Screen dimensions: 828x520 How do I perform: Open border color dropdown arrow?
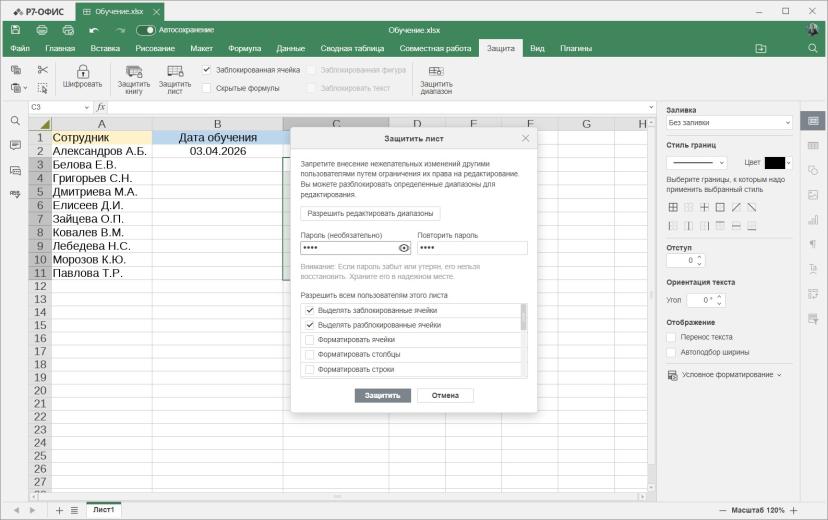coord(789,163)
